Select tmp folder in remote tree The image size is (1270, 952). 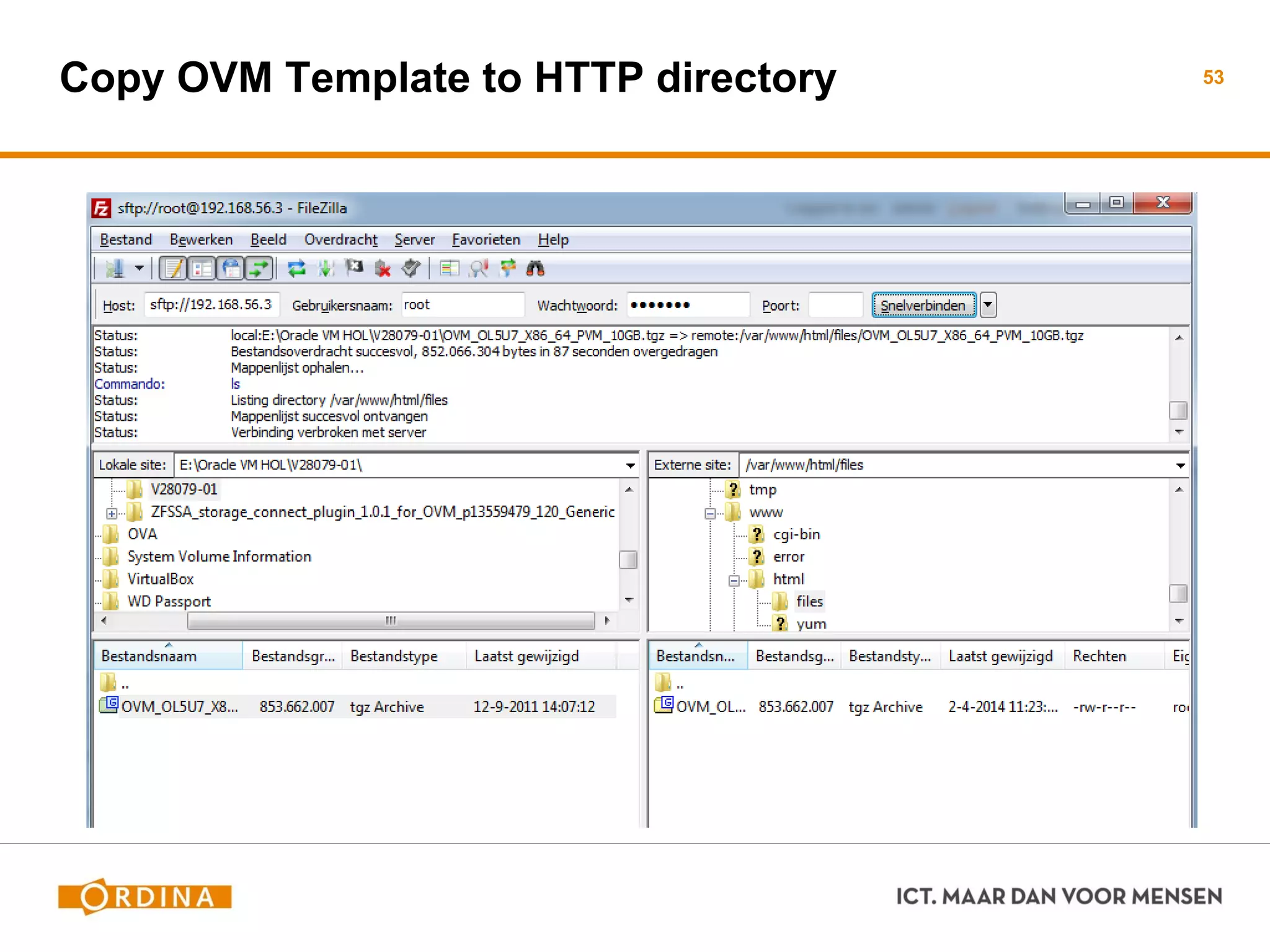point(762,490)
